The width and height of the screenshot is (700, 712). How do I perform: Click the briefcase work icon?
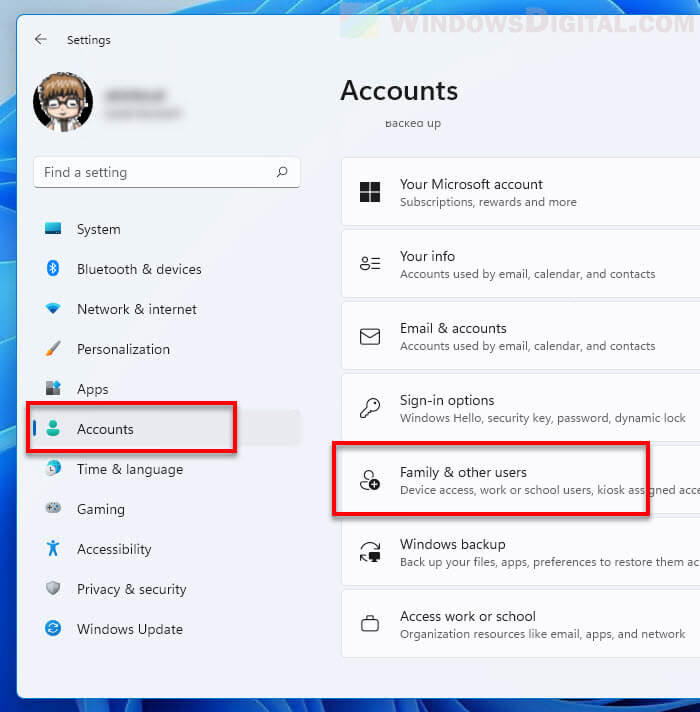(370, 623)
